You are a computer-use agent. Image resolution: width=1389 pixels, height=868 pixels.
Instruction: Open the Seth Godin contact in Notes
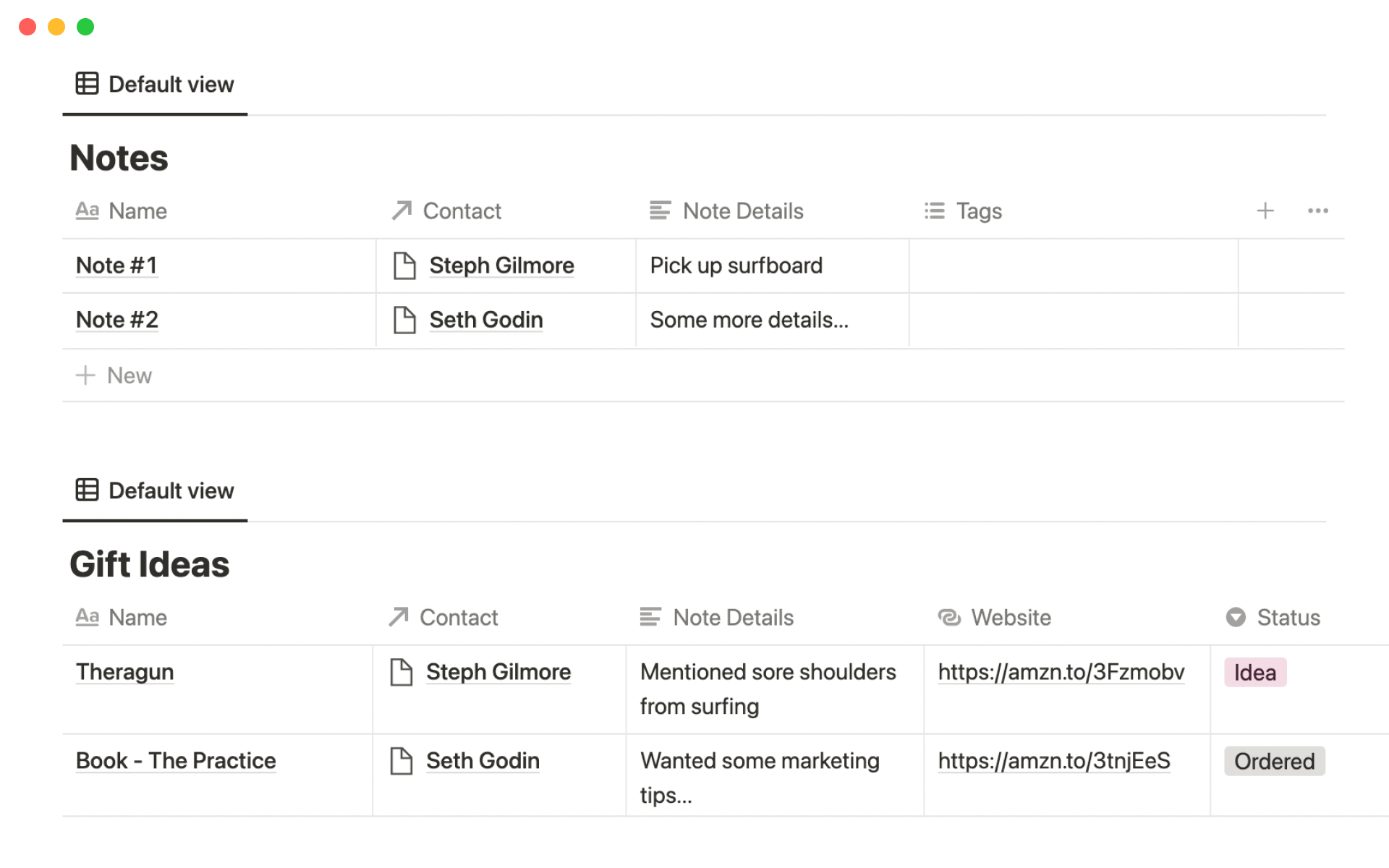coord(486,320)
